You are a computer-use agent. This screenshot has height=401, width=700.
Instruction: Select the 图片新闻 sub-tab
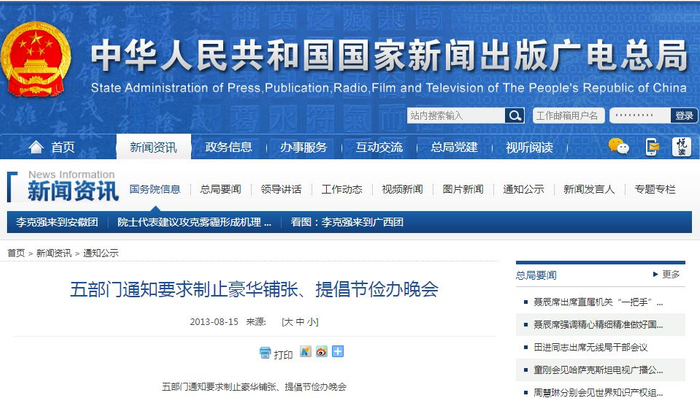[x=463, y=189]
